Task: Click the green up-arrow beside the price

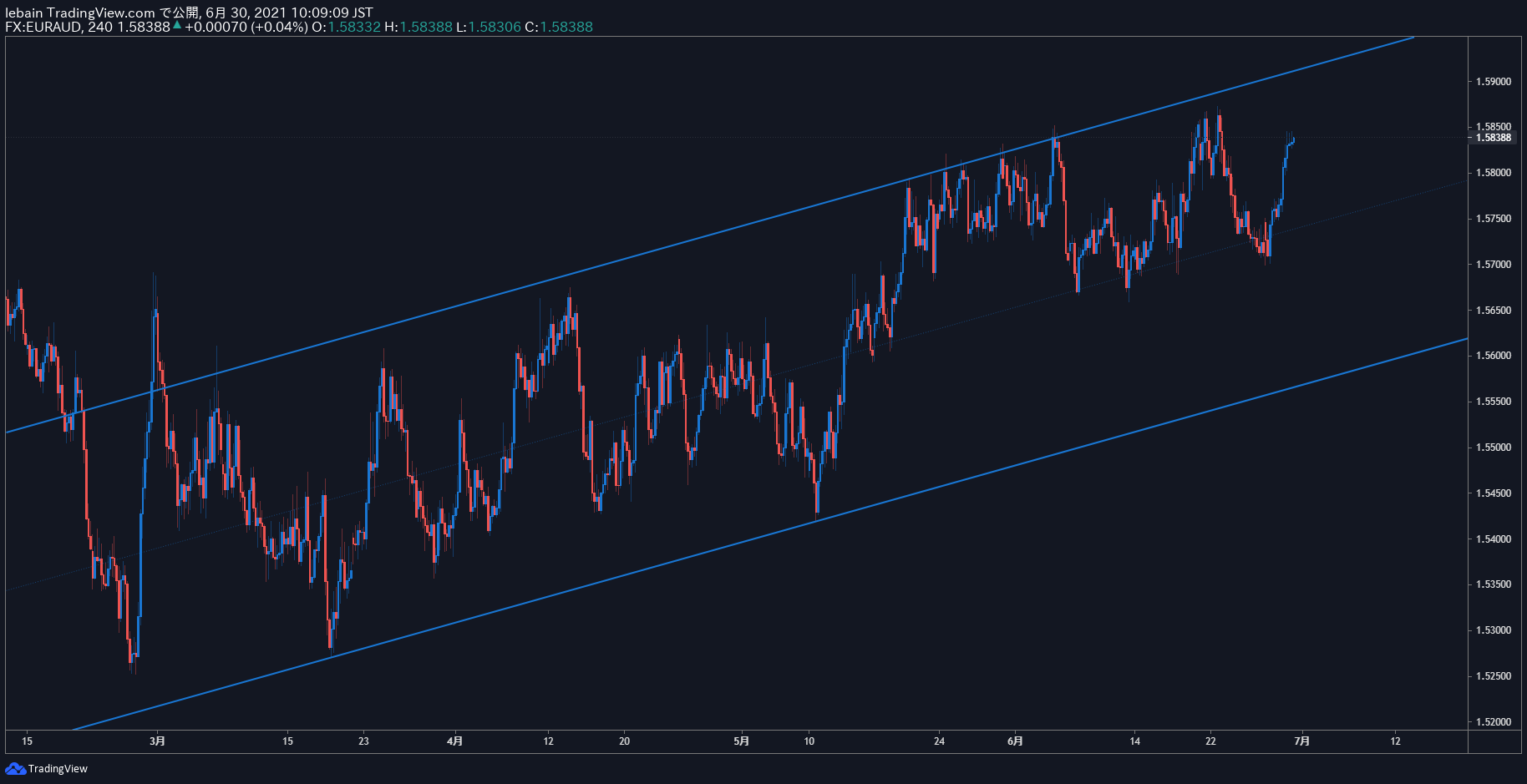Action: (x=177, y=25)
